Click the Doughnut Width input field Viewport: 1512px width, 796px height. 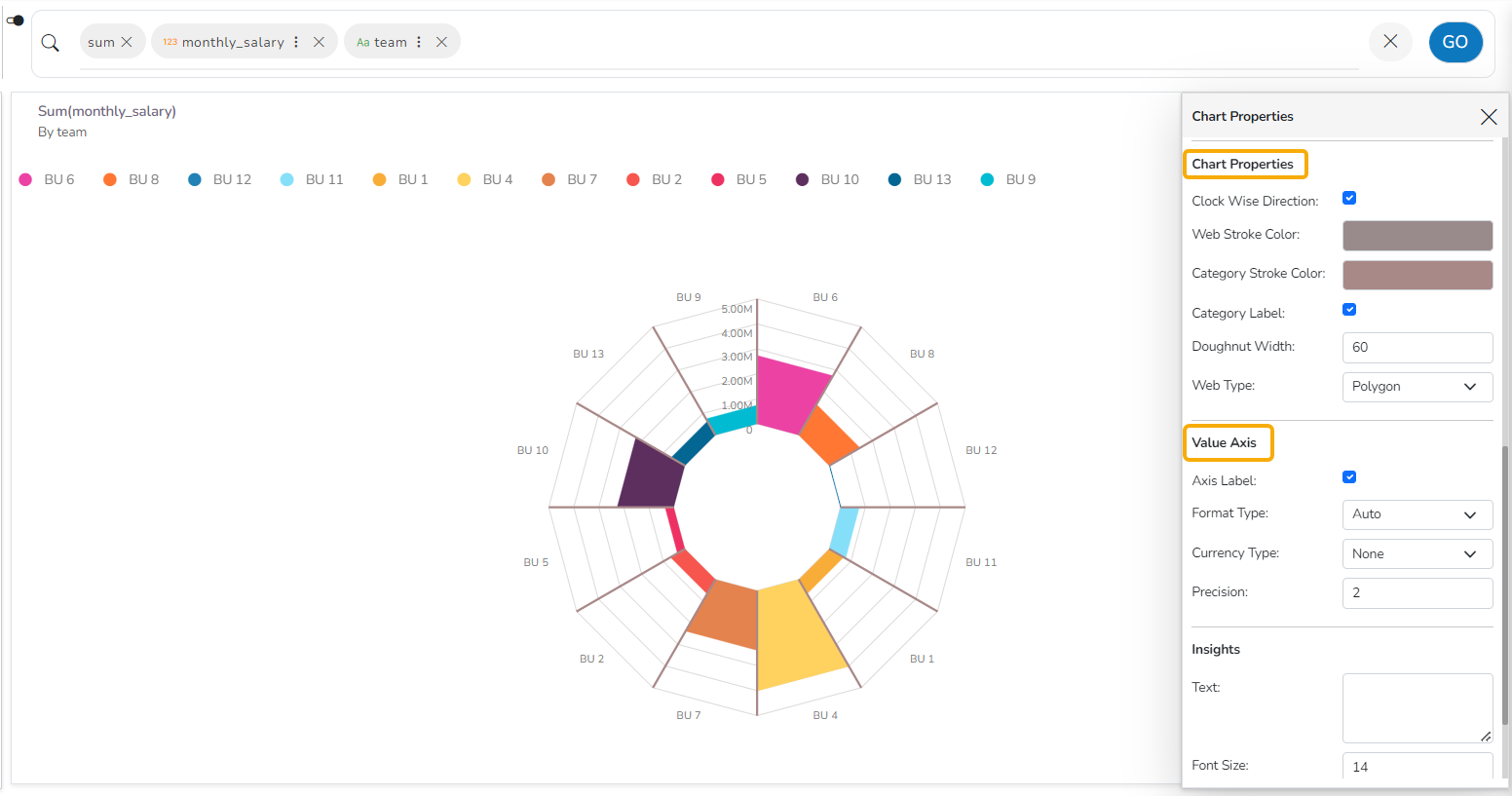1417,348
